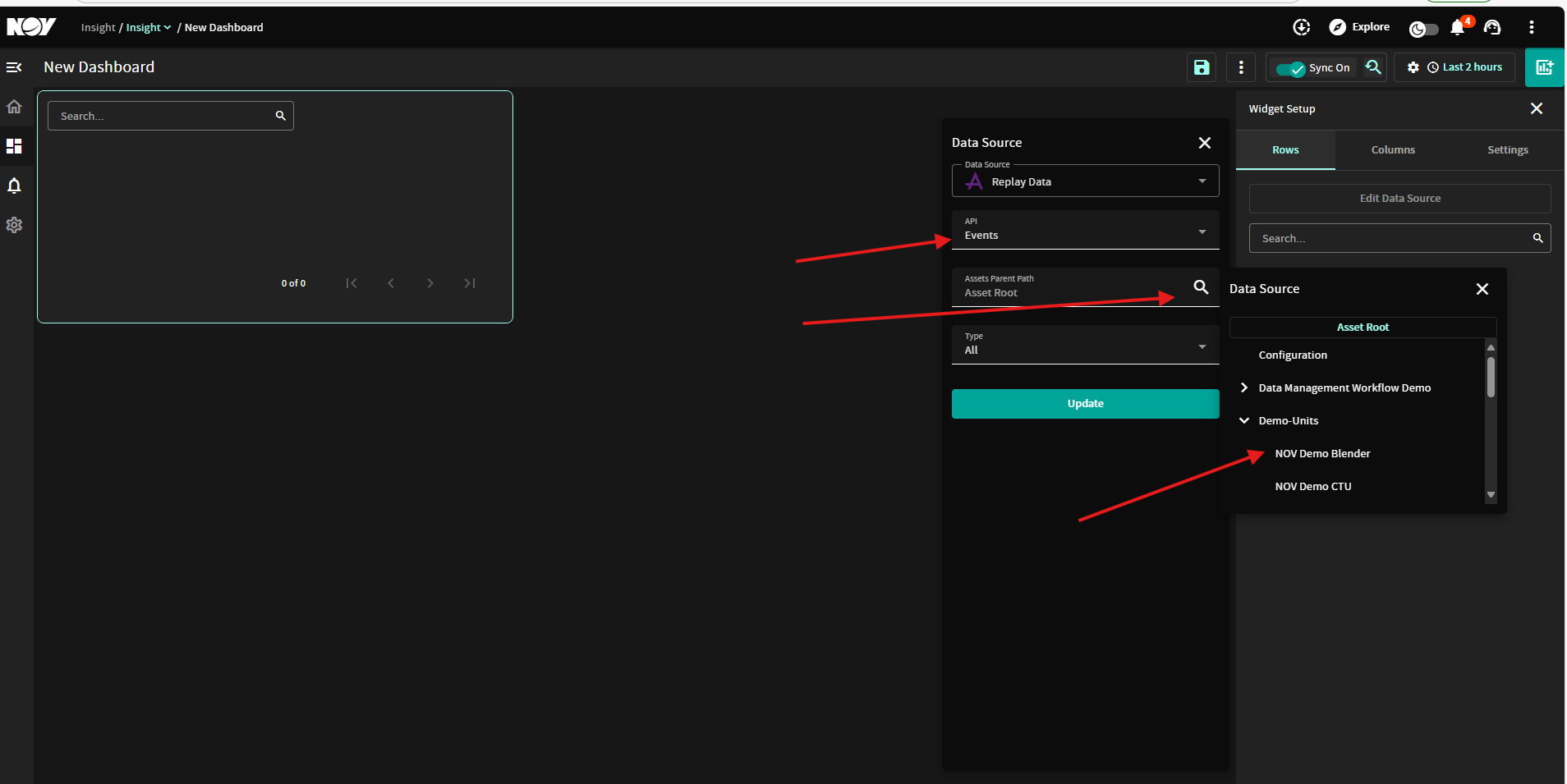Open the Home sidebar icon
Viewport: 1567px width, 784px height.
(x=14, y=107)
